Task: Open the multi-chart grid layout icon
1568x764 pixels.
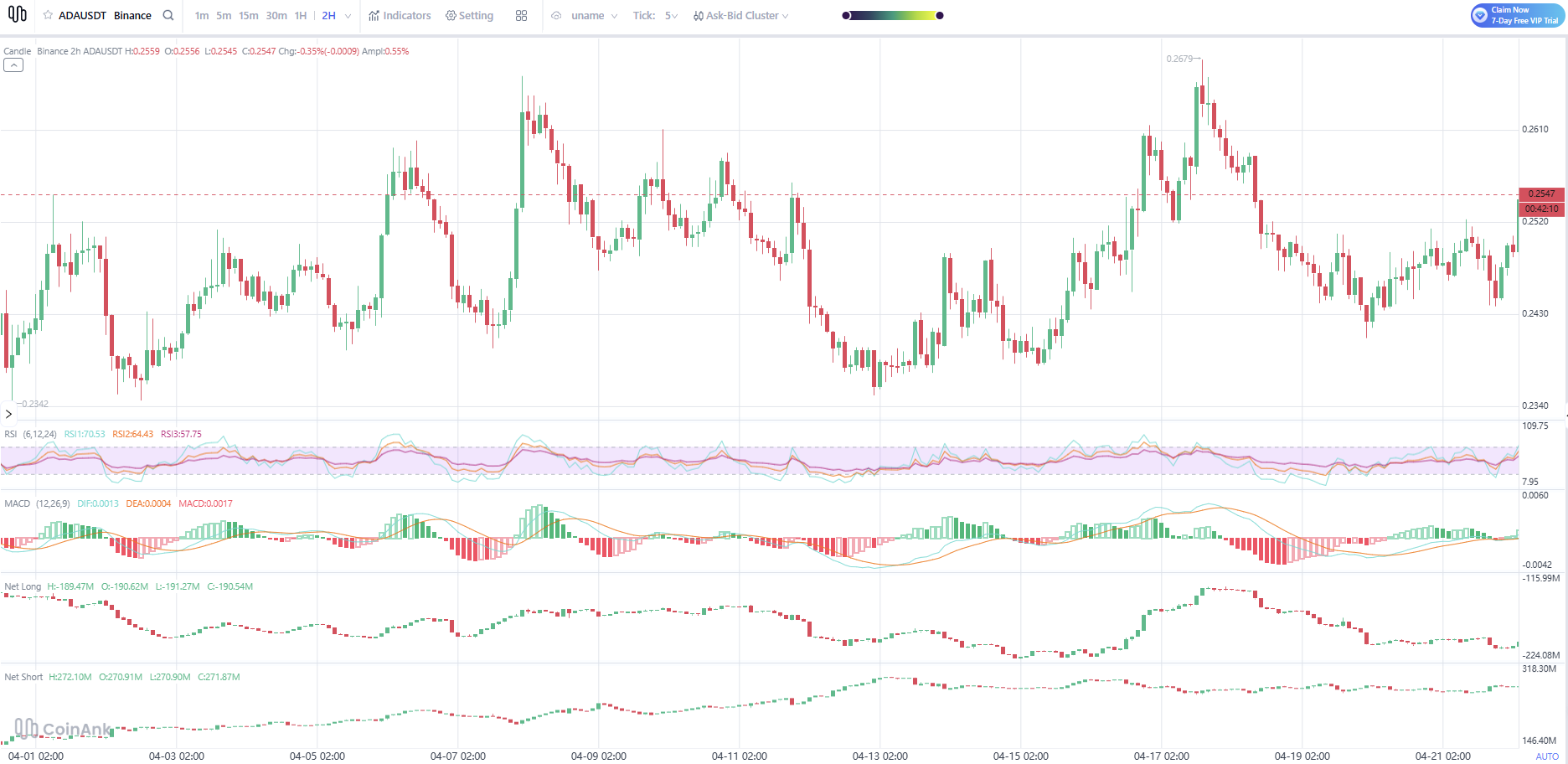Action: point(521,15)
